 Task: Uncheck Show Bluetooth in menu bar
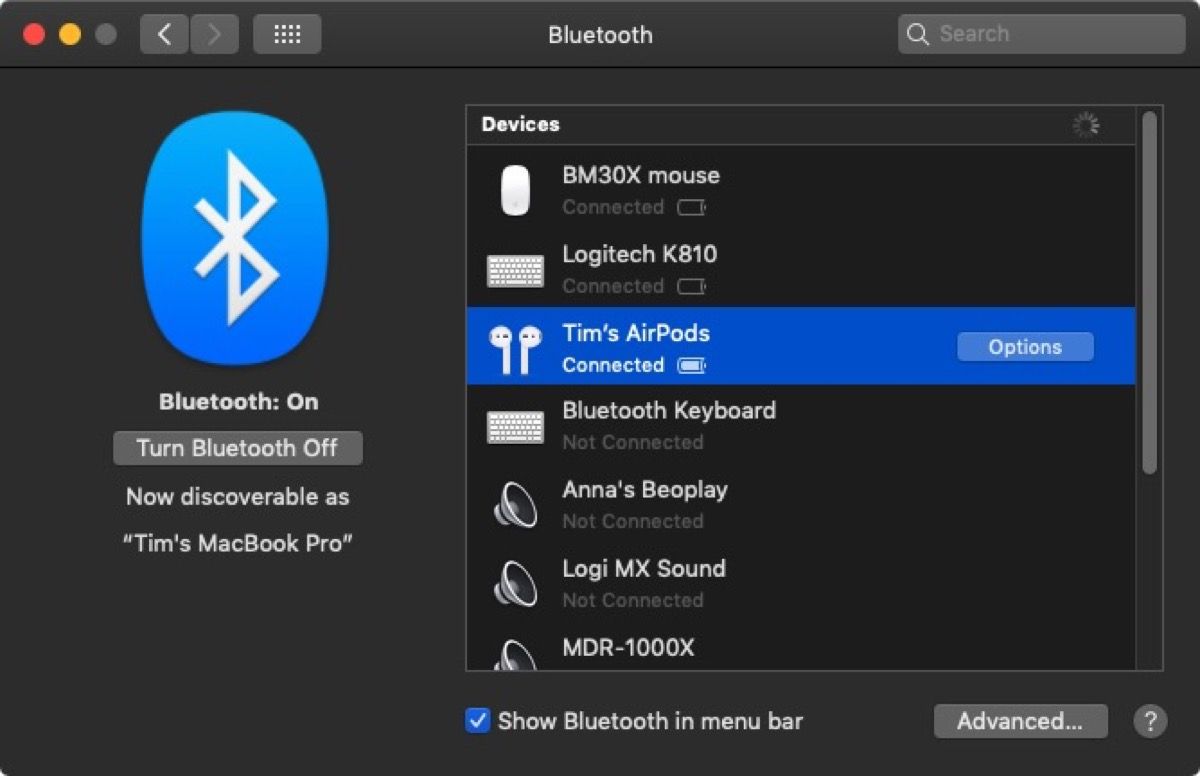point(478,721)
